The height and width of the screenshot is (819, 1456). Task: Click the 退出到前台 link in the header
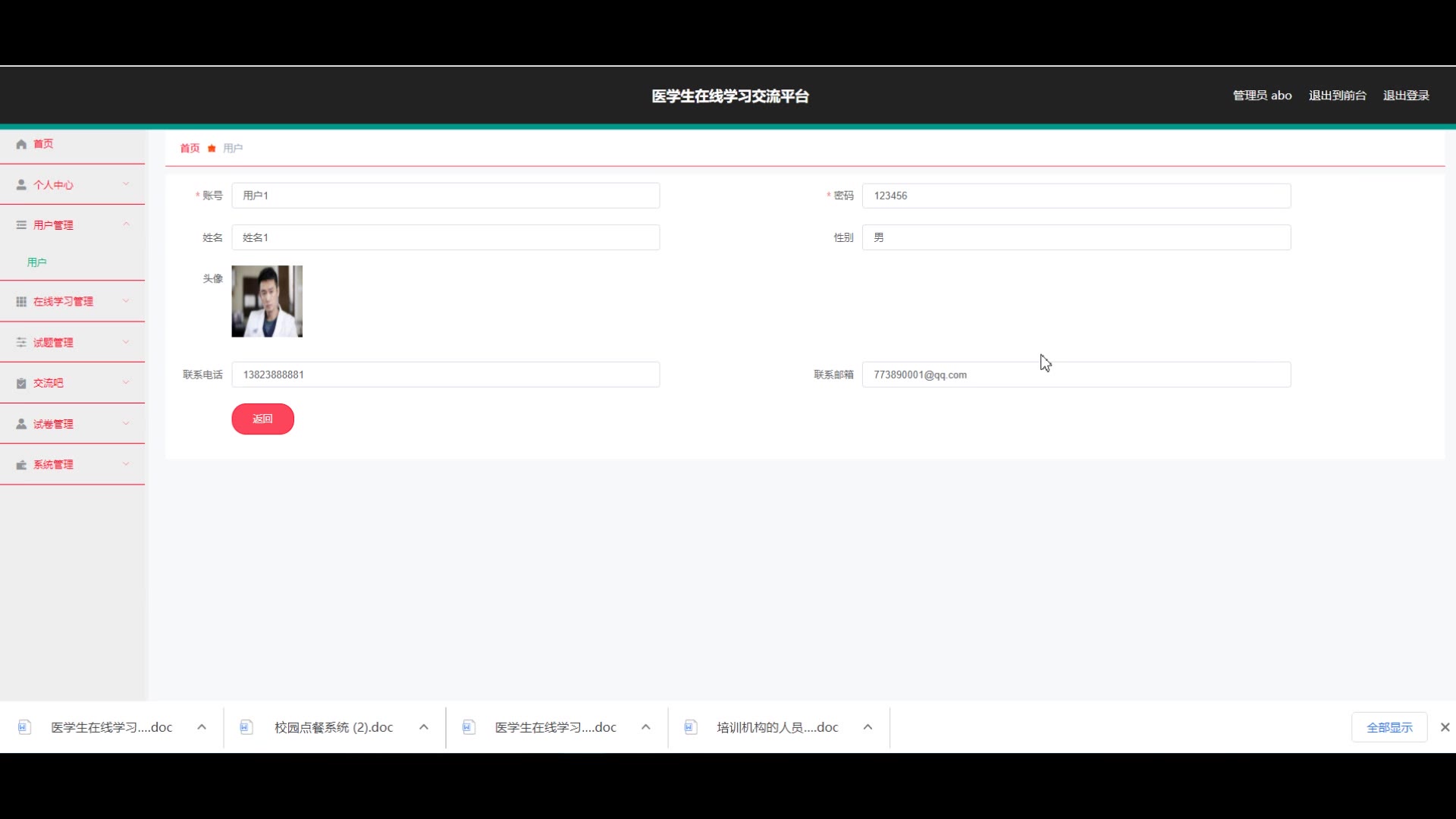[x=1337, y=96]
